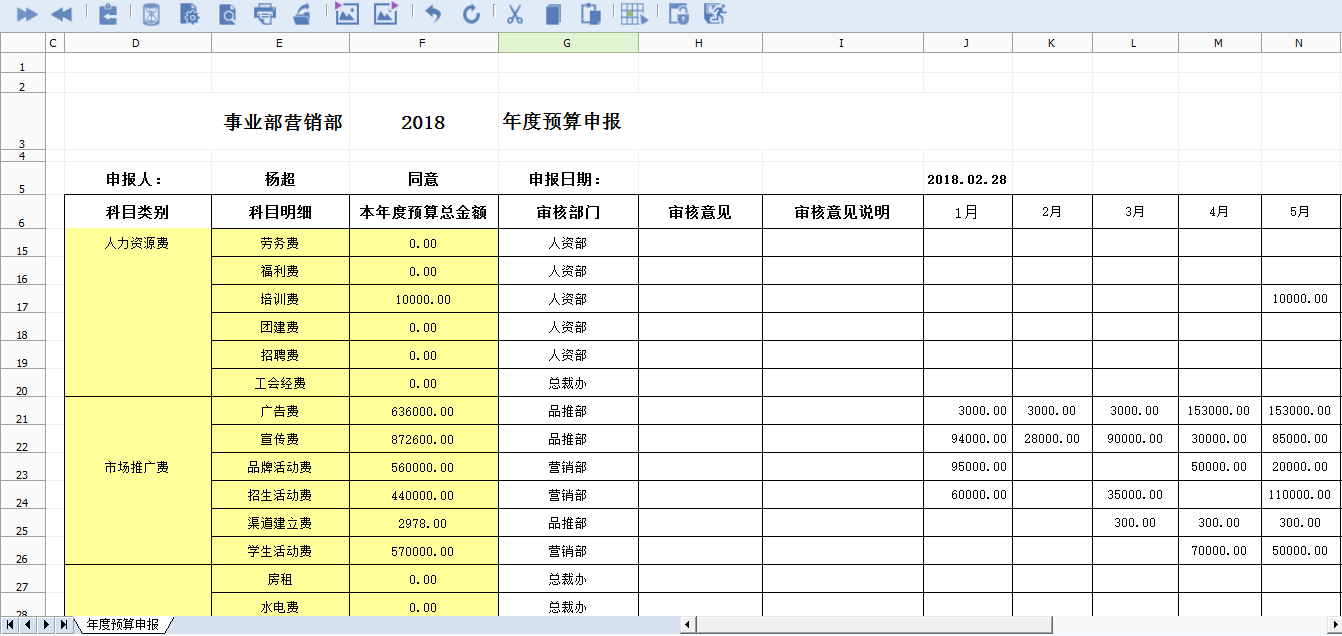Select the column G header
This screenshot has height=636, width=1342.
(x=567, y=42)
